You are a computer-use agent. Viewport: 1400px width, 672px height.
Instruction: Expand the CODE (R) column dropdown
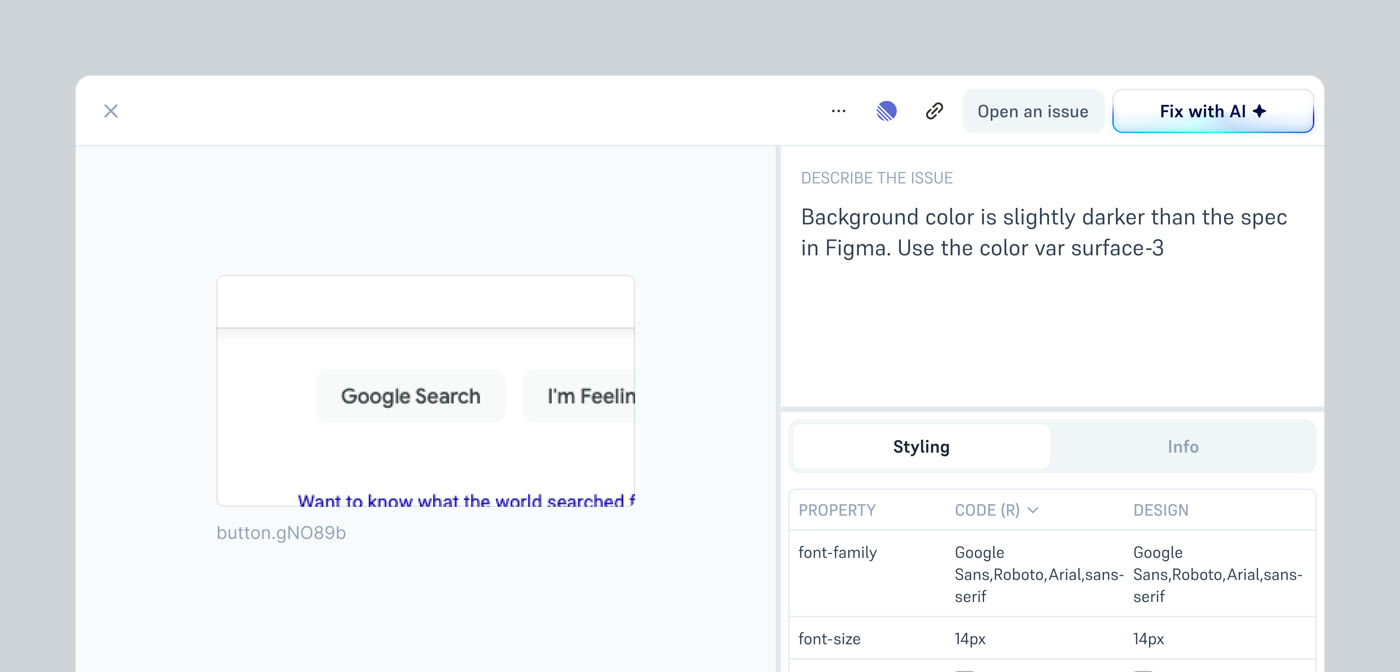tap(997, 510)
